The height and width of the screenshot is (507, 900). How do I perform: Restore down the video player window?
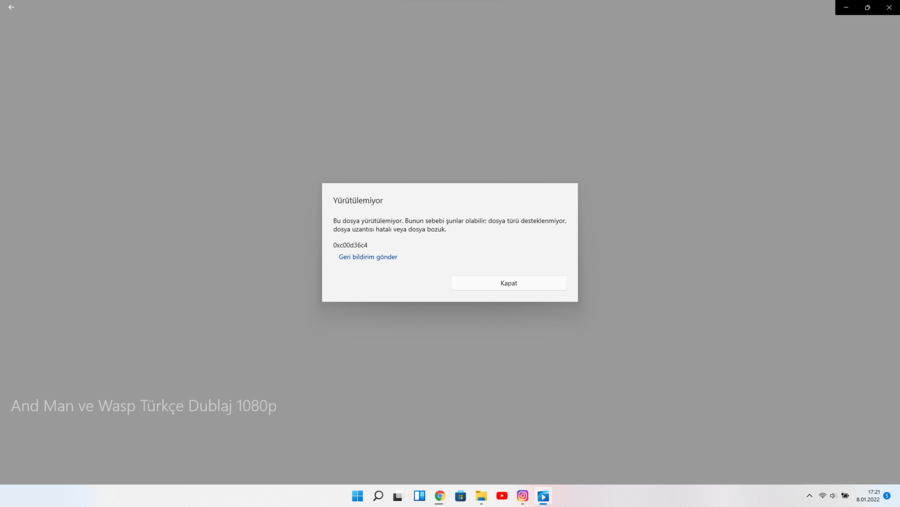point(867,7)
